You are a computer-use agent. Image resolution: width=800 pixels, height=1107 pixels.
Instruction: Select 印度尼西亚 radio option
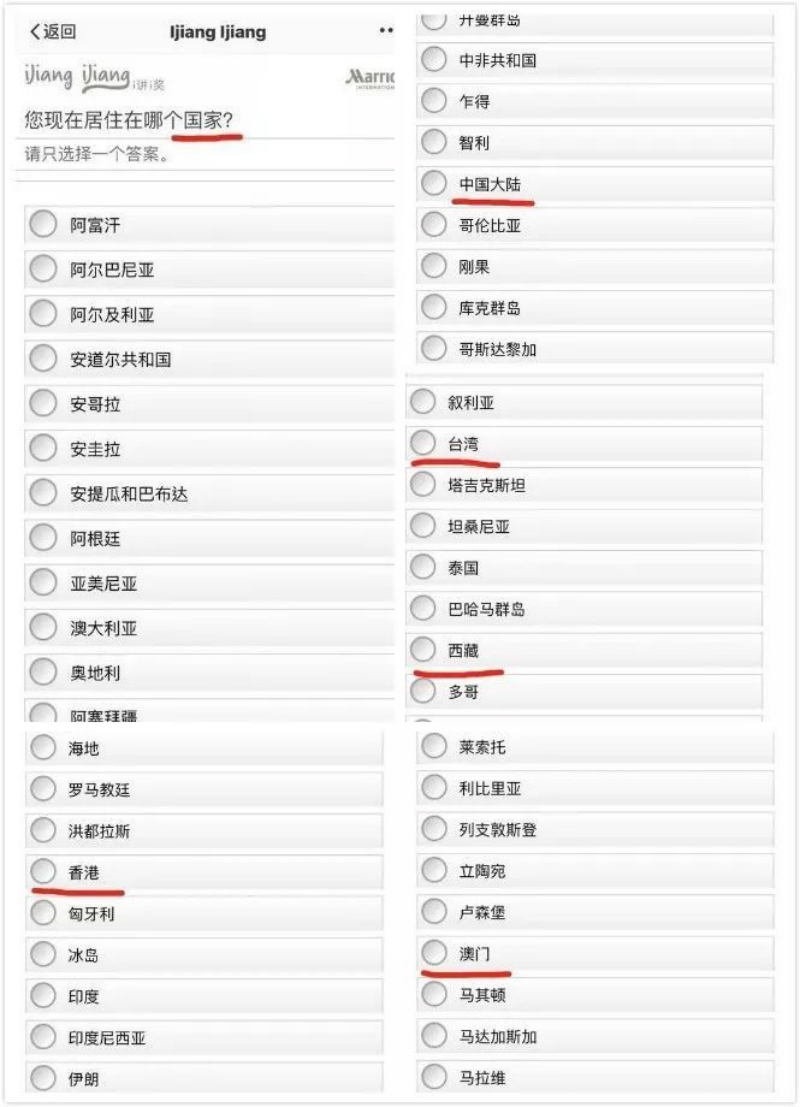(43, 1036)
